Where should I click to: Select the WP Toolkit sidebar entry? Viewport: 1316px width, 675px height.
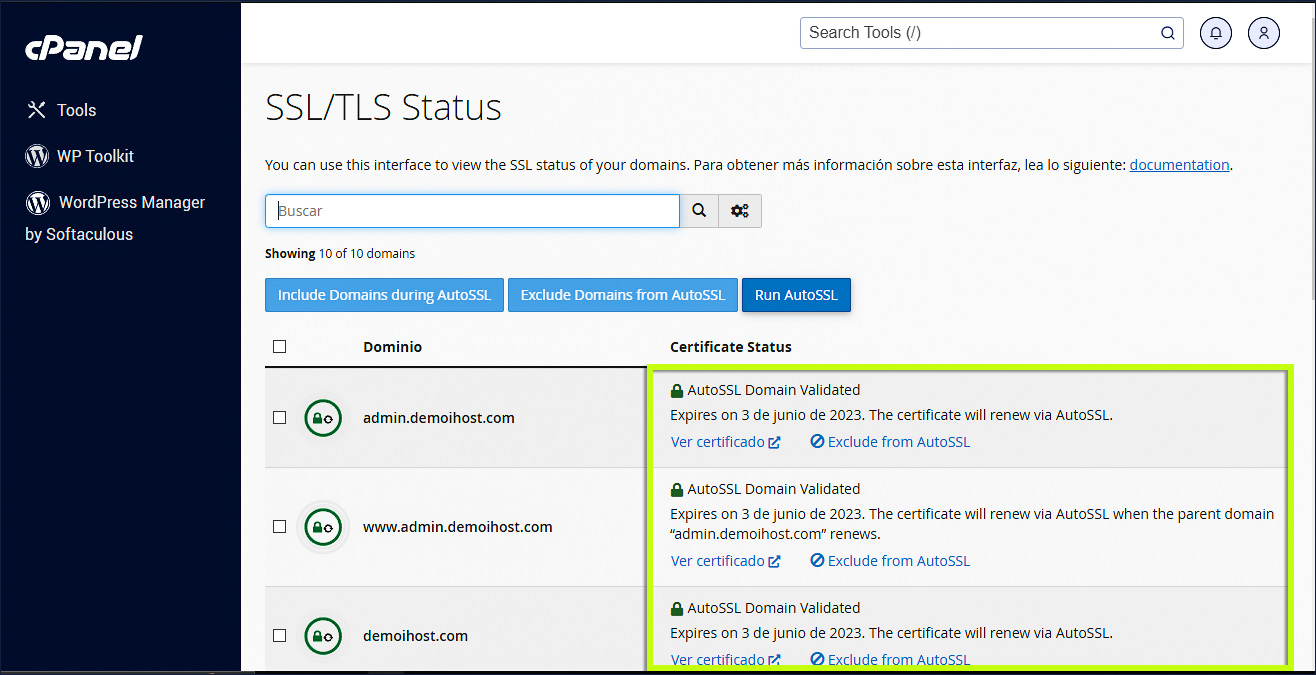pyautogui.click(x=96, y=156)
